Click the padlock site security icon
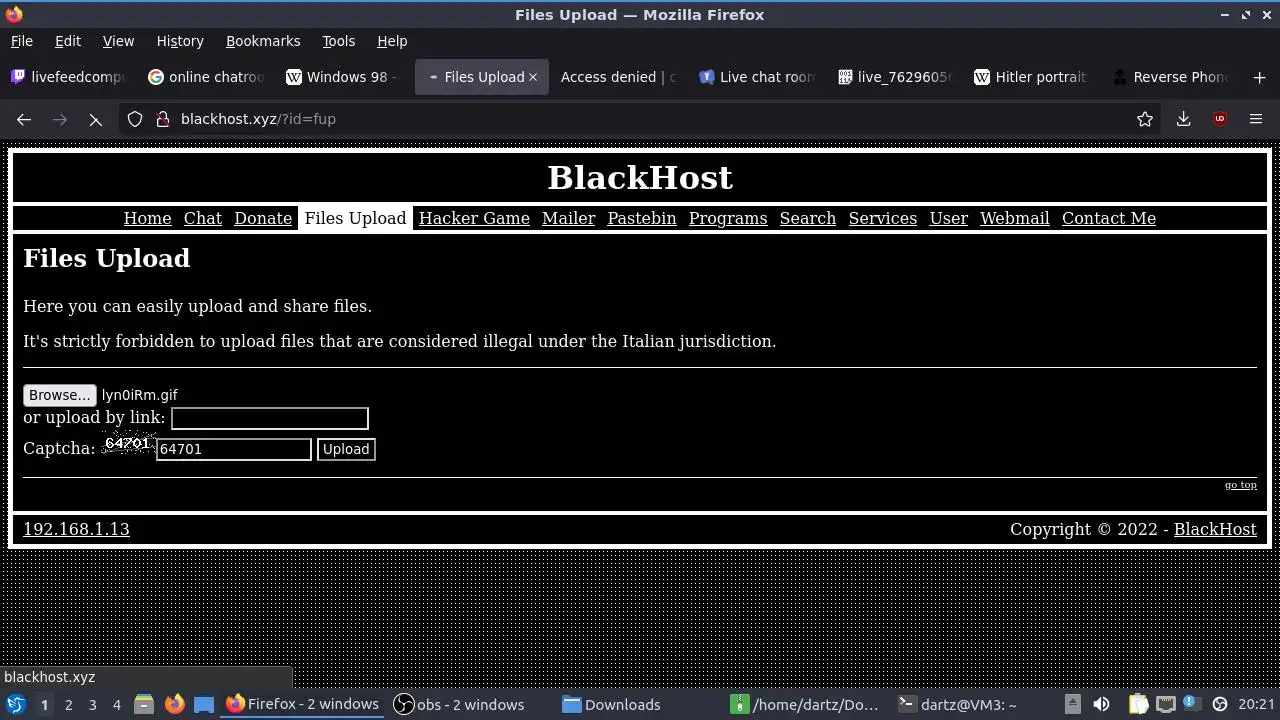Screen dimensions: 1280x720 (x=163, y=119)
